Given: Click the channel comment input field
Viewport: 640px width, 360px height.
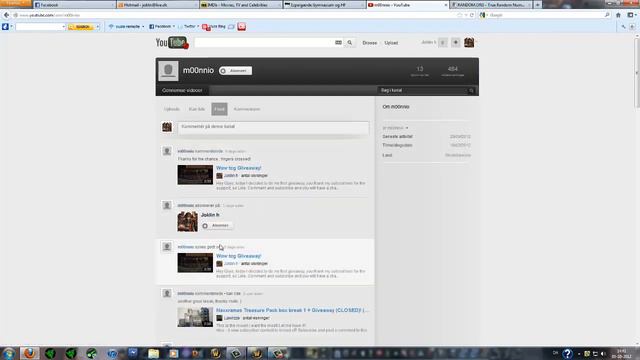Looking at the screenshot, I should click(x=273, y=127).
